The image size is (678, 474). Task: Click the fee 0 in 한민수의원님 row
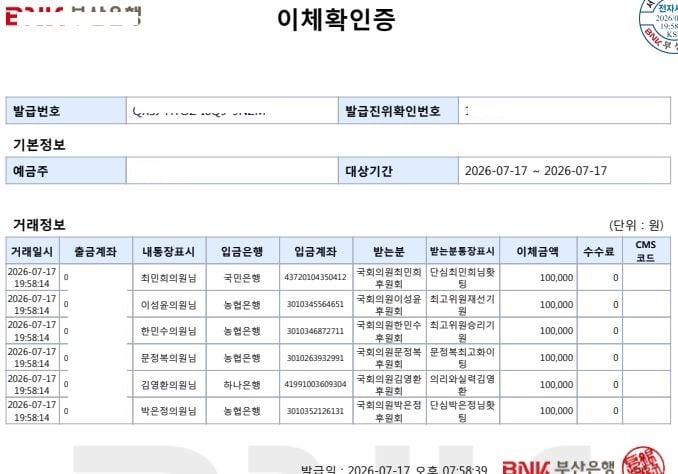tap(615, 331)
